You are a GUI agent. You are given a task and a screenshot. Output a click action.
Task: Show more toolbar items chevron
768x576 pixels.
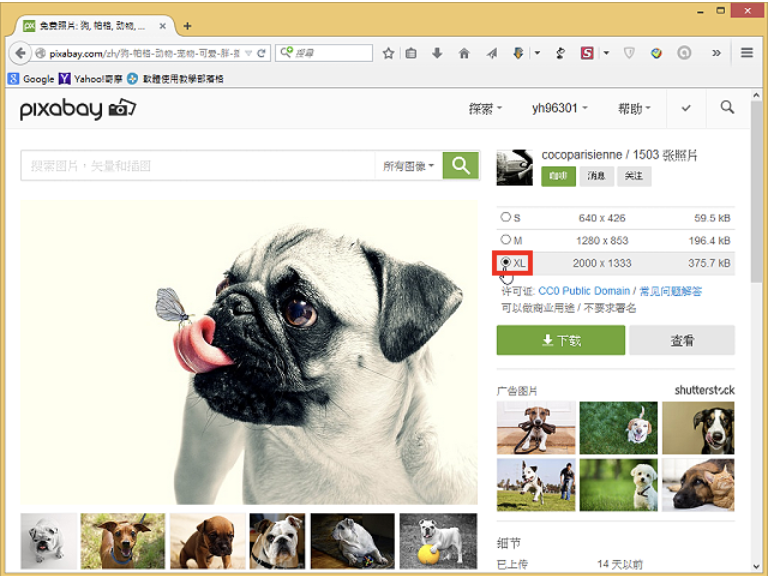click(716, 53)
